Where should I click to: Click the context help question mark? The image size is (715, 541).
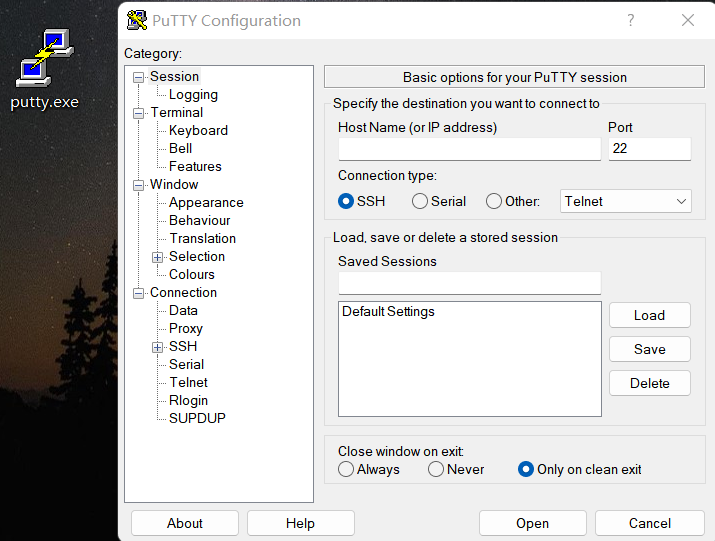click(630, 20)
